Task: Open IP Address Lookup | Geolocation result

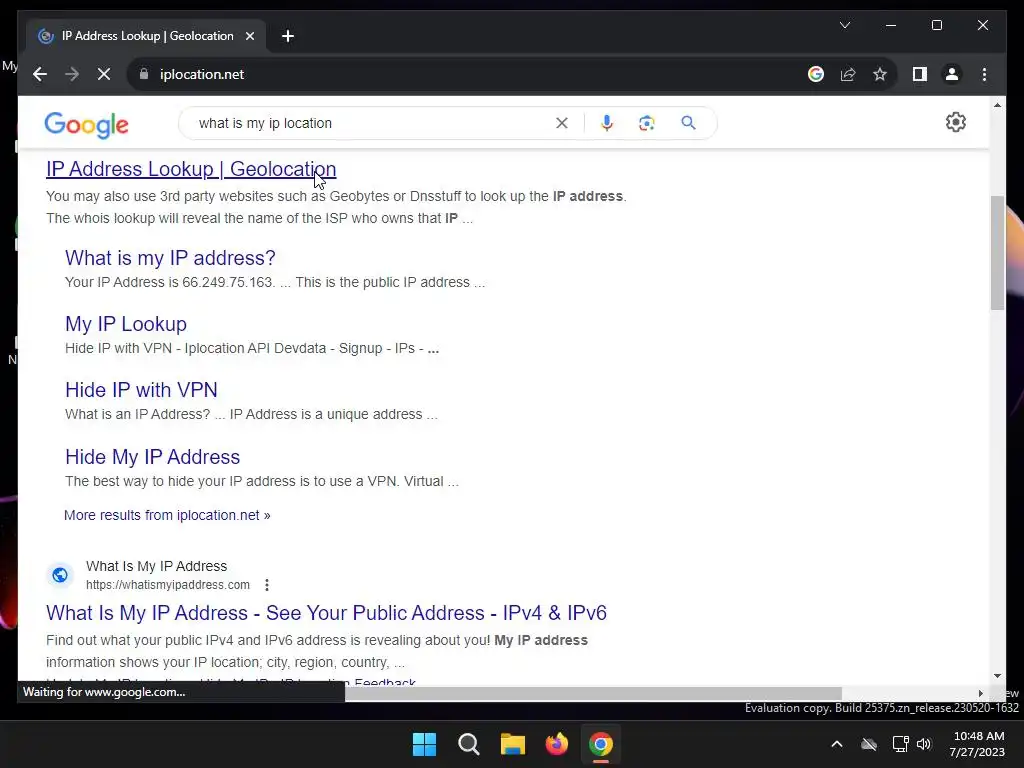Action: coord(191,169)
